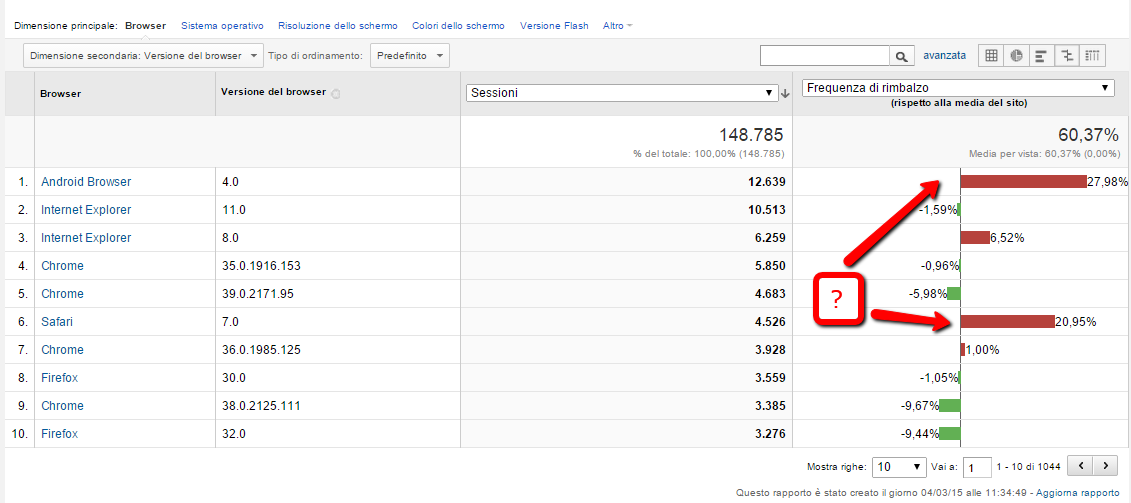The width and height of the screenshot is (1131, 503).
Task: Switch to pie chart percentage view
Action: (1017, 56)
